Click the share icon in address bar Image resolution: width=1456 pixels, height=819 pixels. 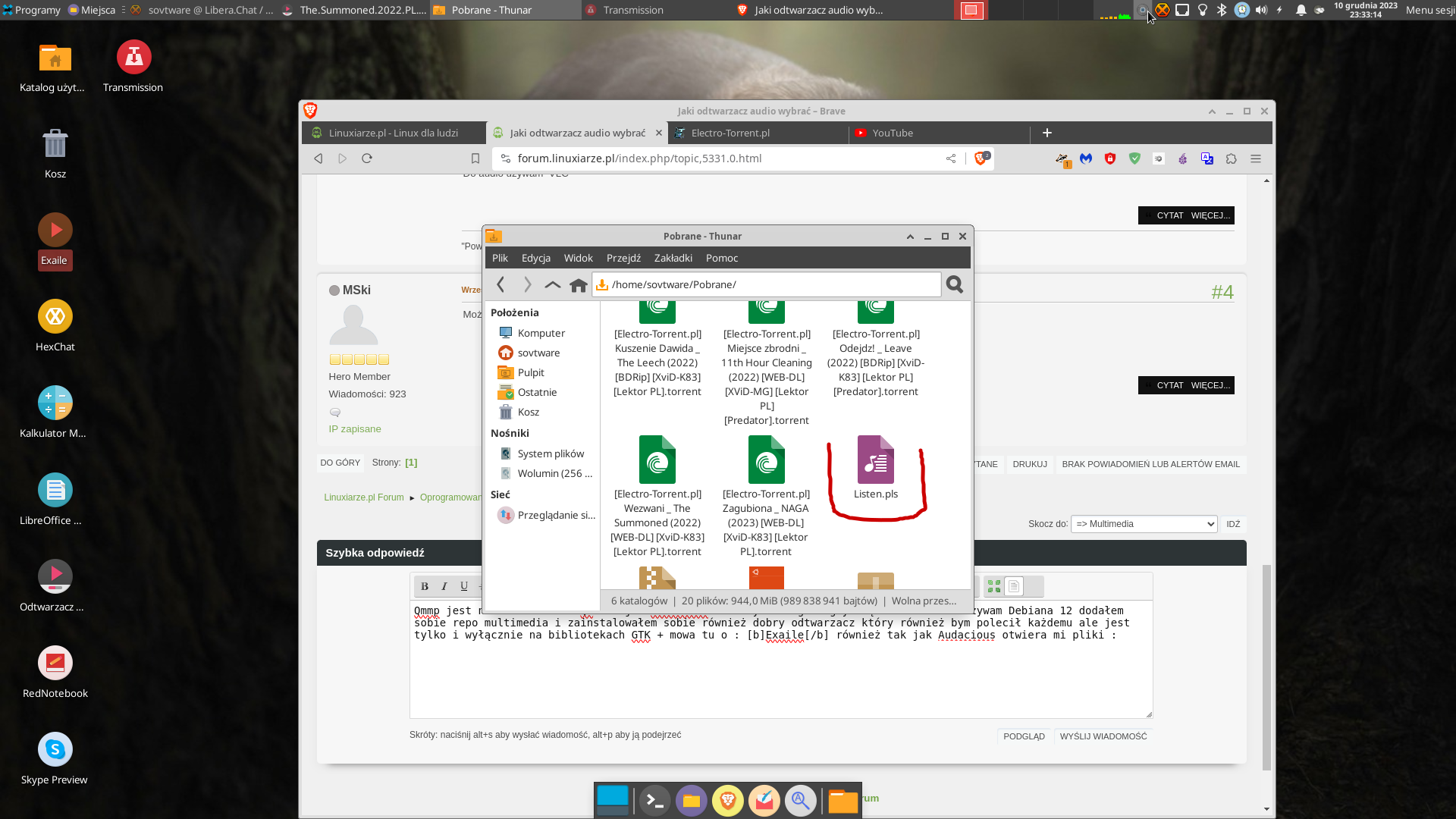pyautogui.click(x=951, y=158)
